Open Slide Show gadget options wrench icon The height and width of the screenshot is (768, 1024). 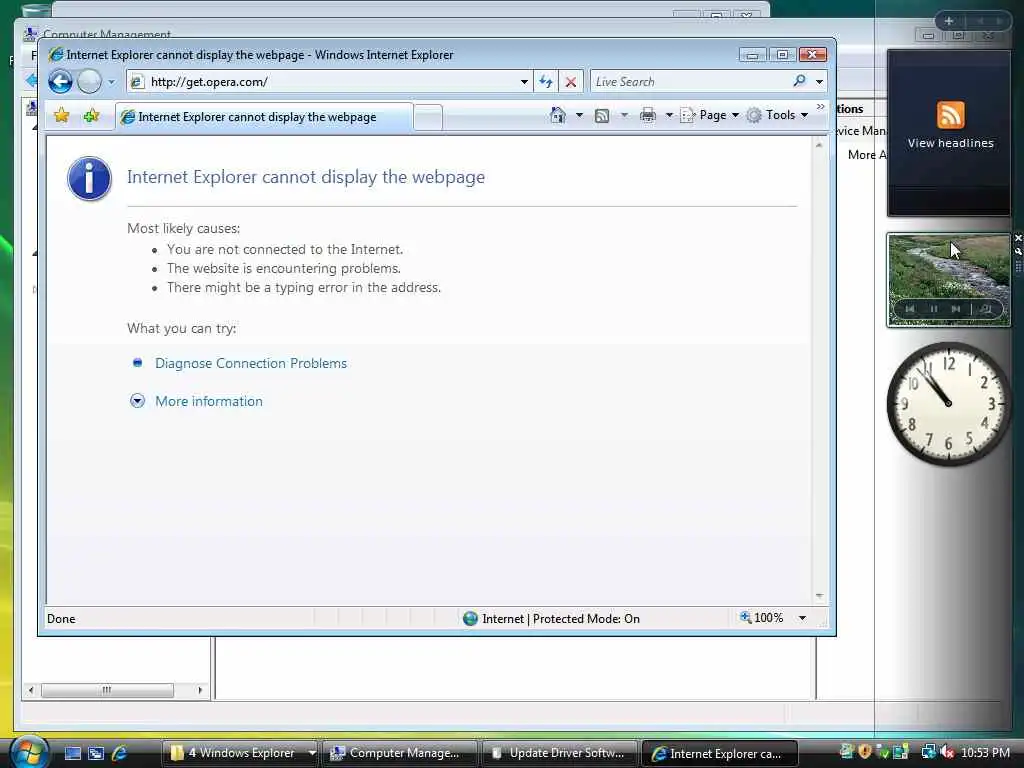pos(1018,251)
